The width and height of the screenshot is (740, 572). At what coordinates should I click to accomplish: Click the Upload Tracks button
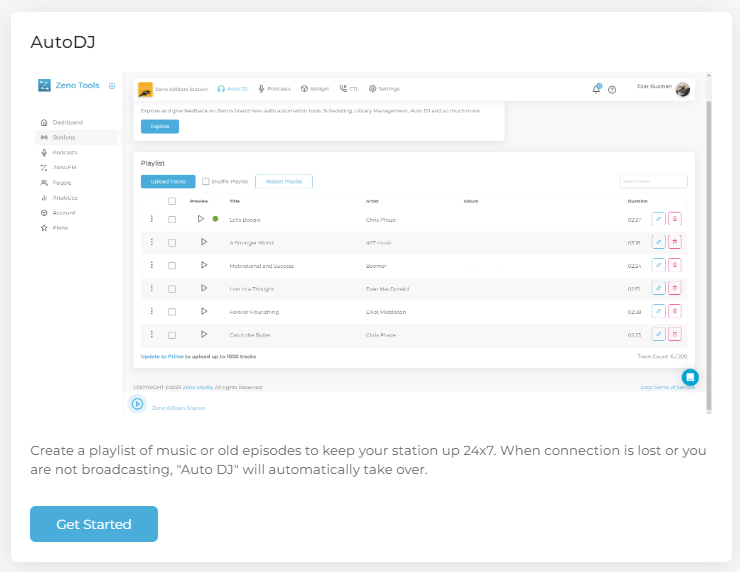(168, 181)
